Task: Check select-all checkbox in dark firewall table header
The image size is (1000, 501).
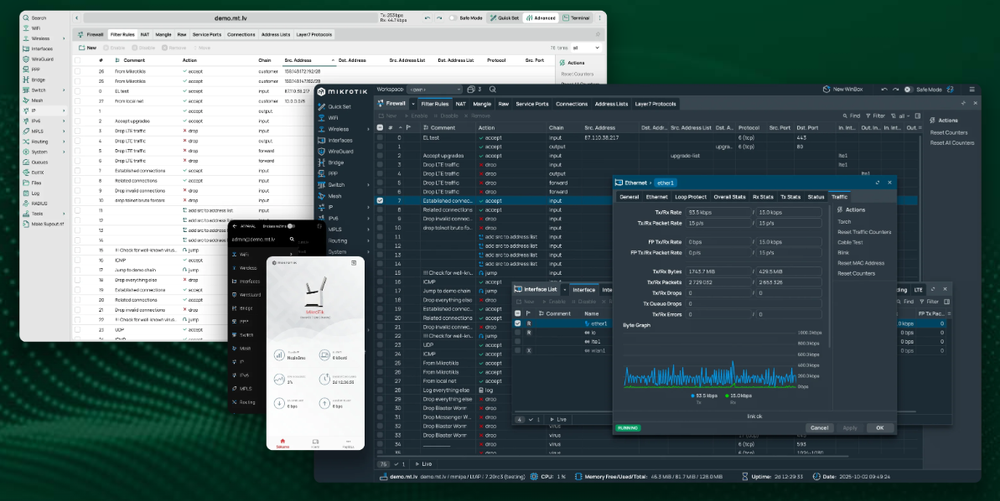Action: coord(380,127)
